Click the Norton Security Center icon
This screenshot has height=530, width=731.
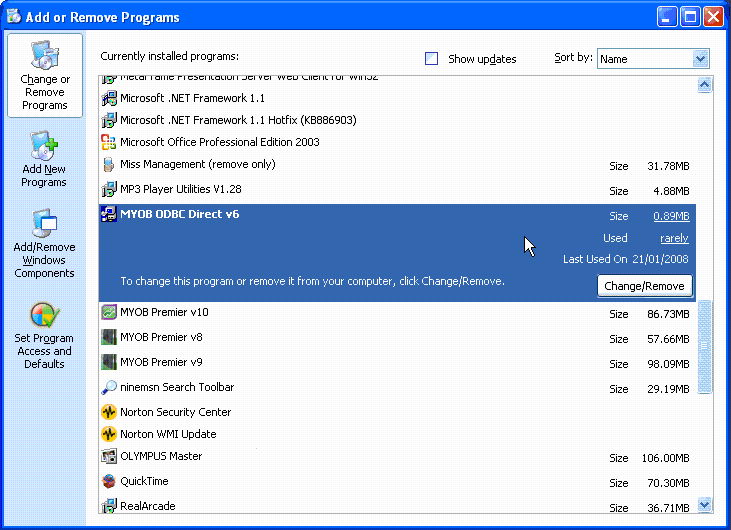109,412
